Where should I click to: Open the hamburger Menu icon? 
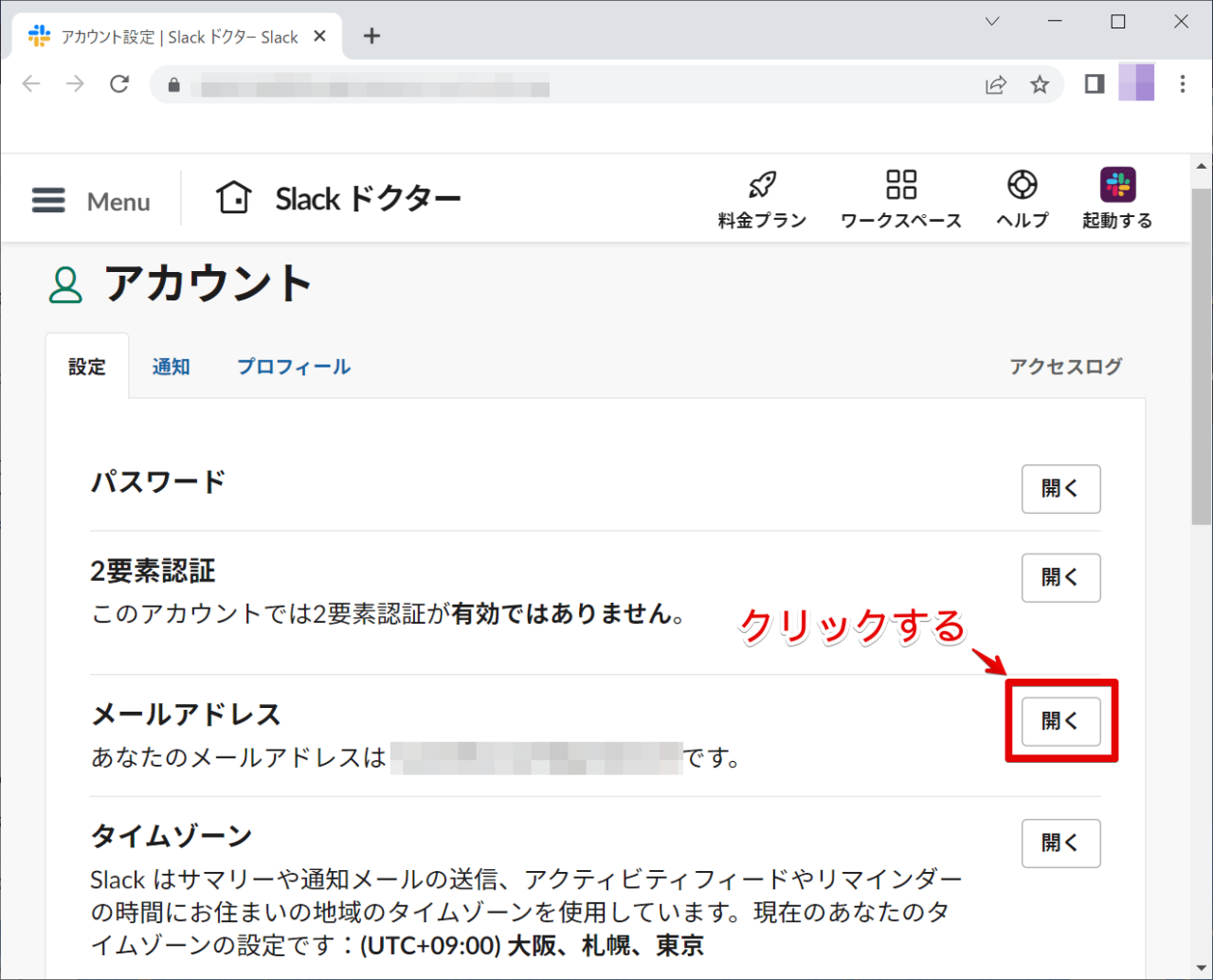(48, 200)
